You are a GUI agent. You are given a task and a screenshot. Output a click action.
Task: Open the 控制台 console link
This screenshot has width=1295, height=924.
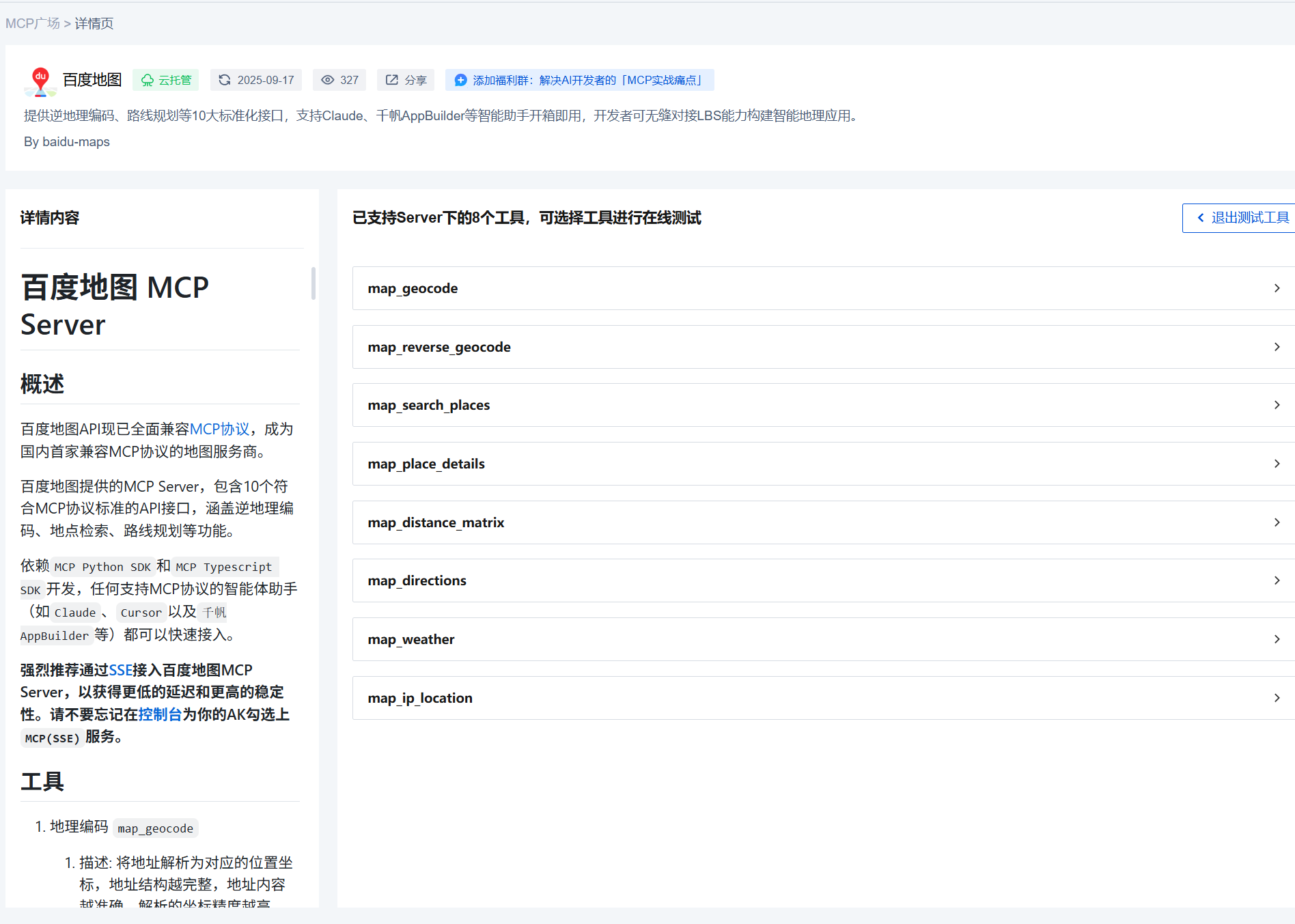pyautogui.click(x=158, y=714)
